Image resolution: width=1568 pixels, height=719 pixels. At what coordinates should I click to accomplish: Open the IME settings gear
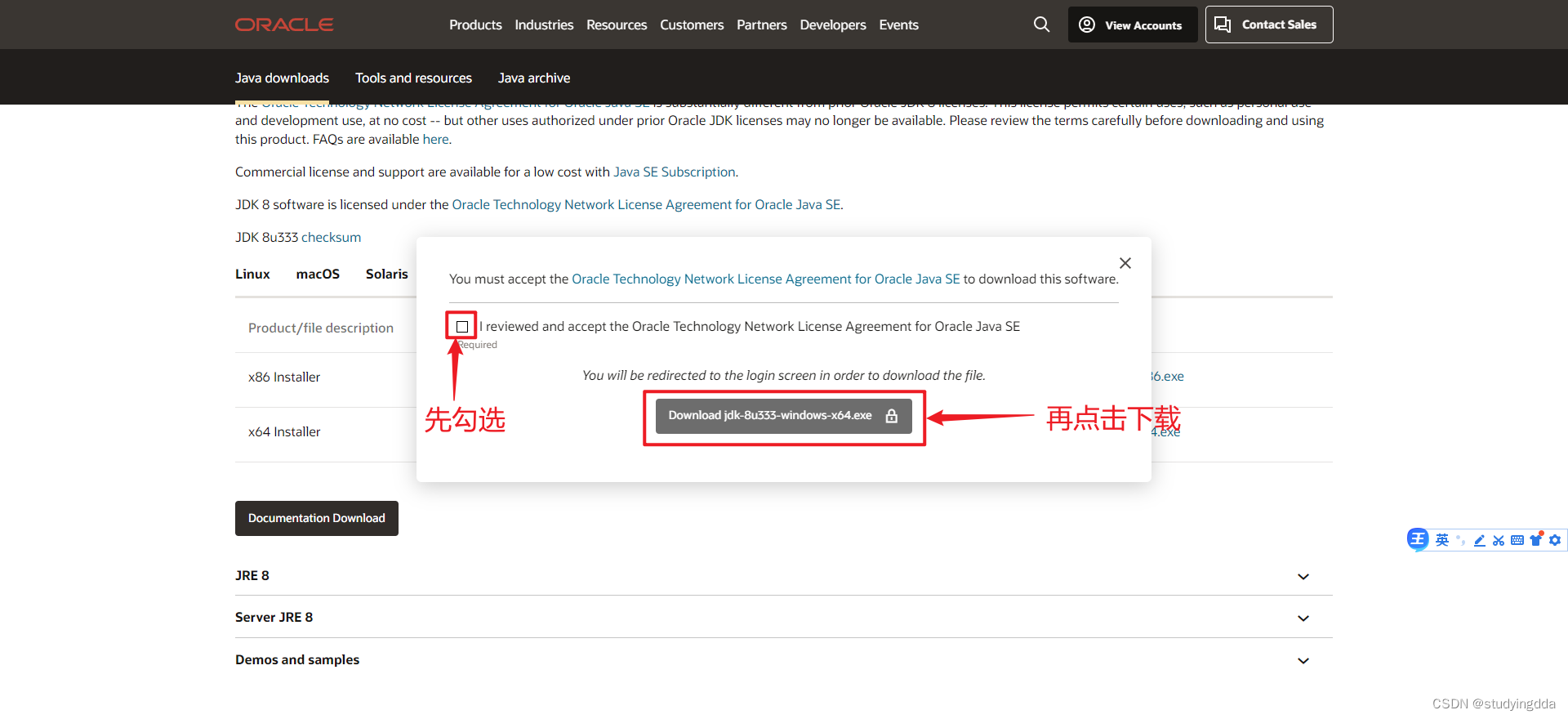1555,540
